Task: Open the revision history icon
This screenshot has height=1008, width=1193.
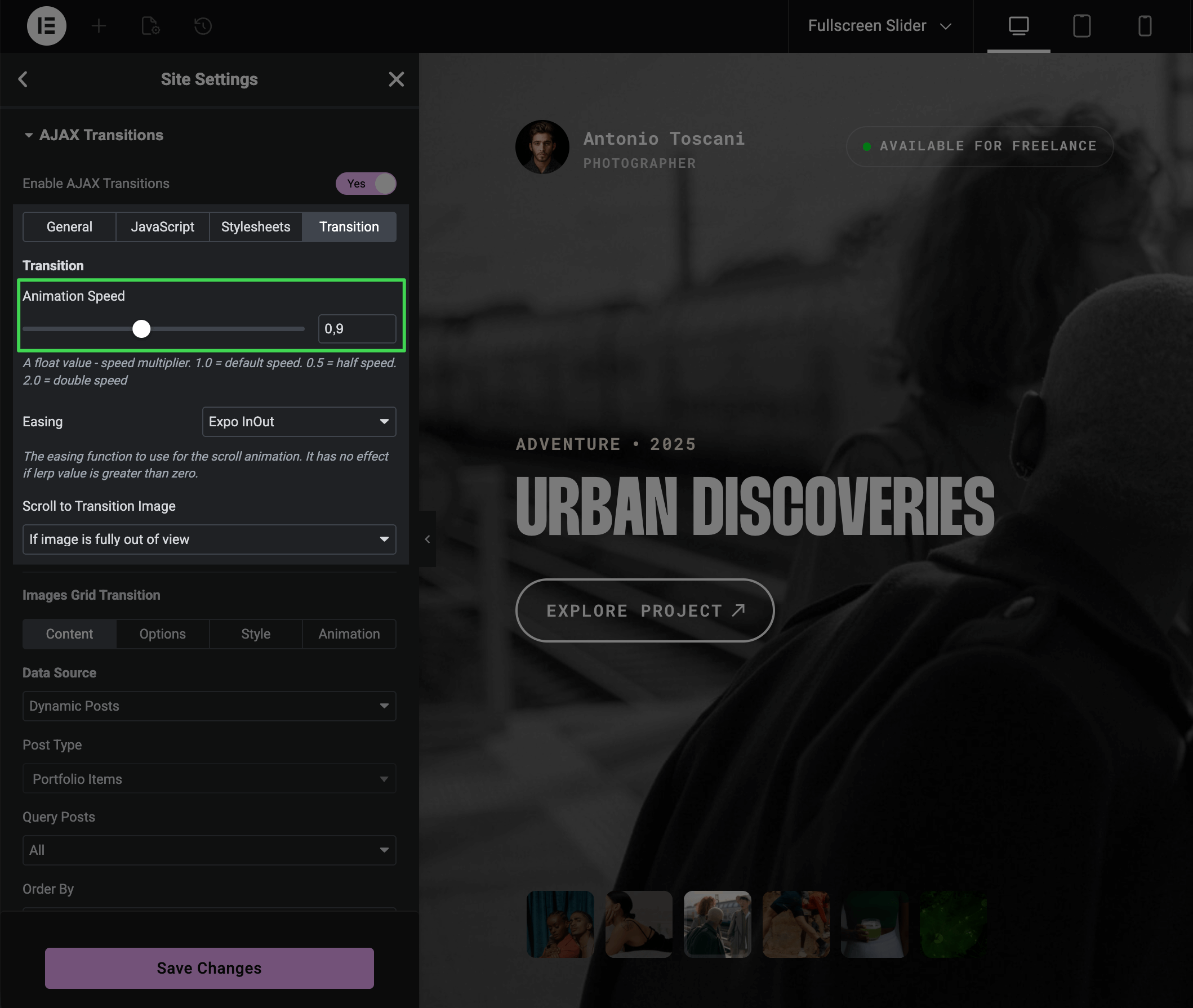Action: tap(203, 26)
